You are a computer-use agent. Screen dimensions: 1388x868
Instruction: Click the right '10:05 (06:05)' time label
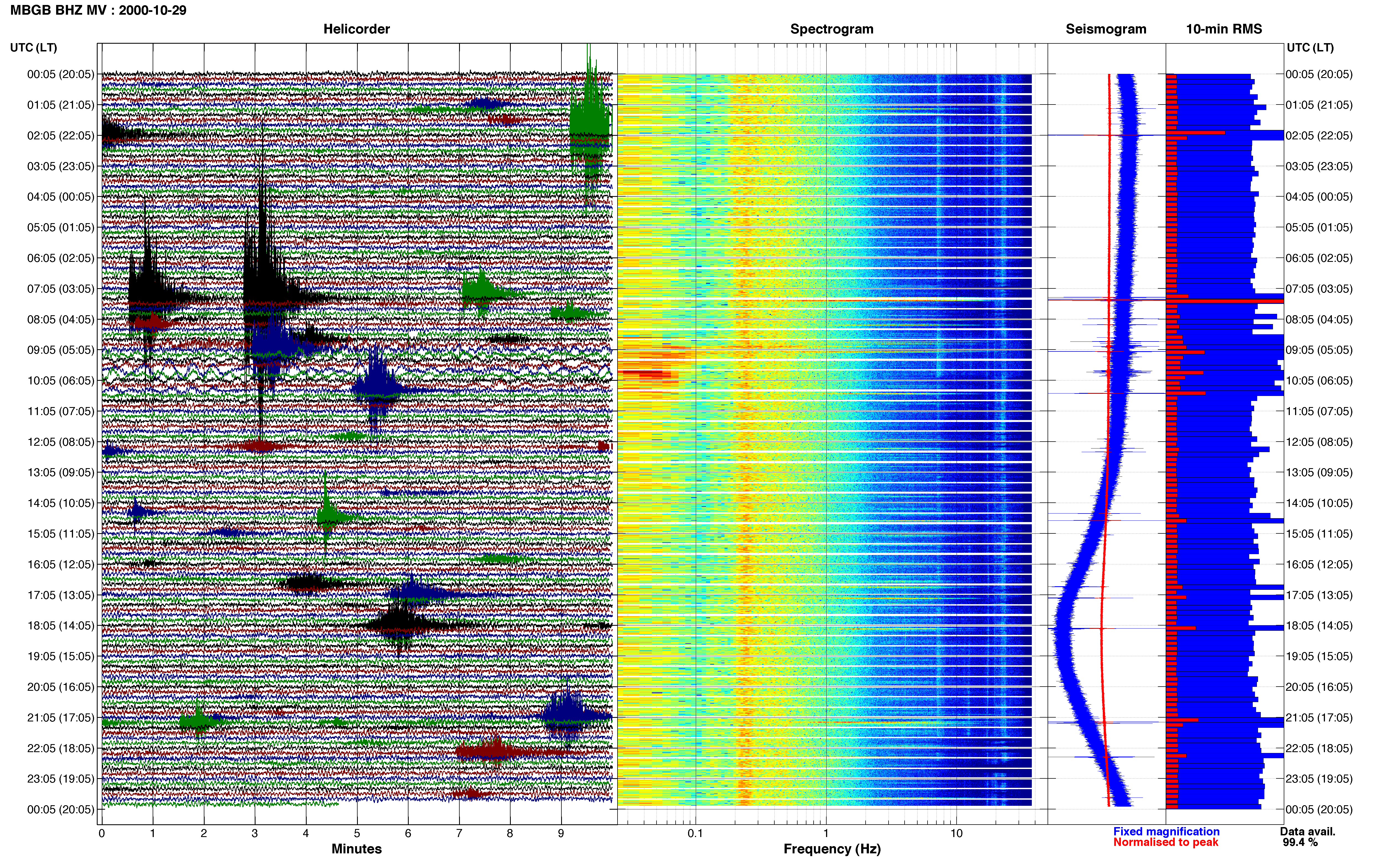(1319, 380)
